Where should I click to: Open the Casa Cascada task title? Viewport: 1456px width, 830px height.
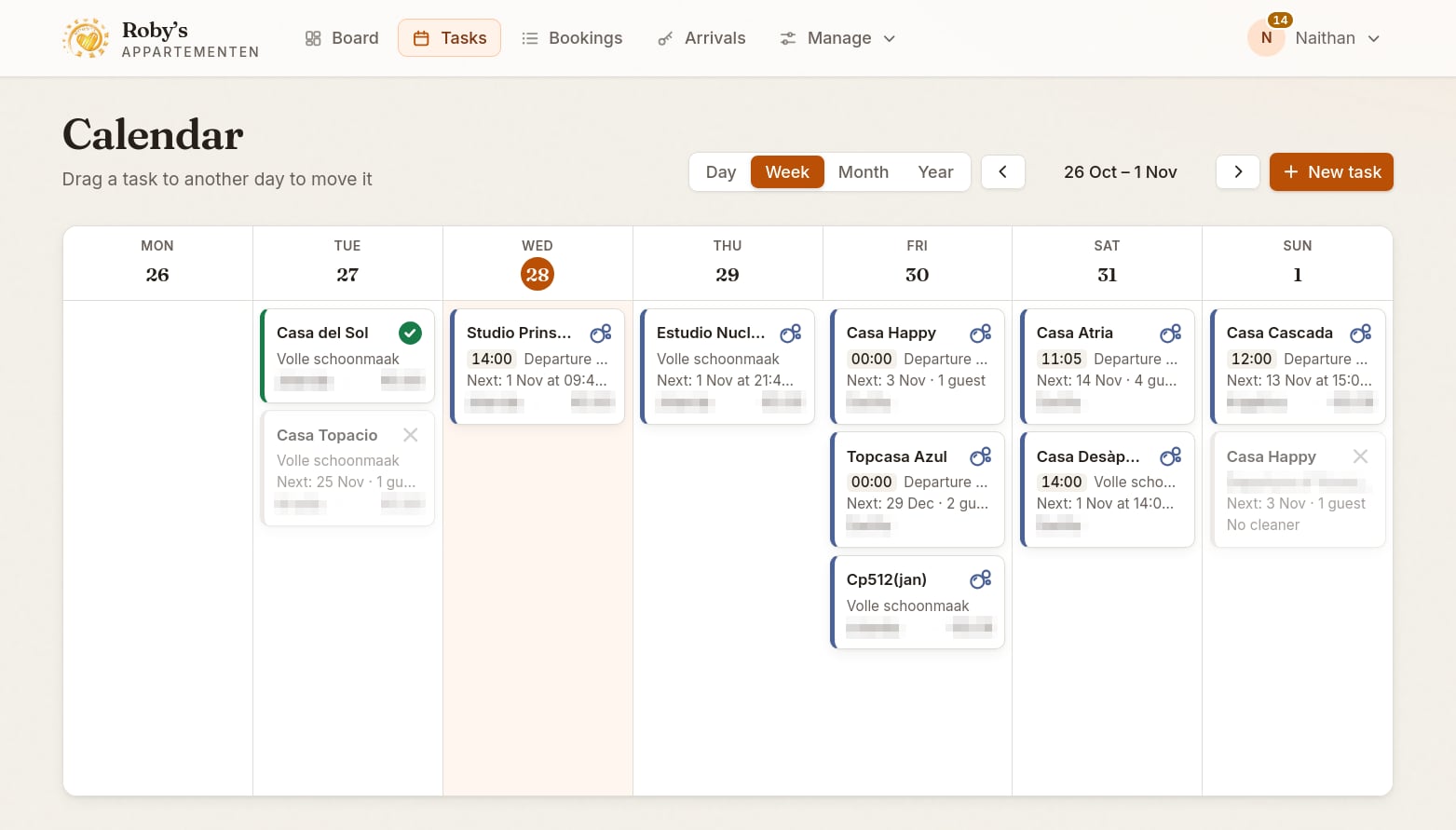pyautogui.click(x=1280, y=333)
